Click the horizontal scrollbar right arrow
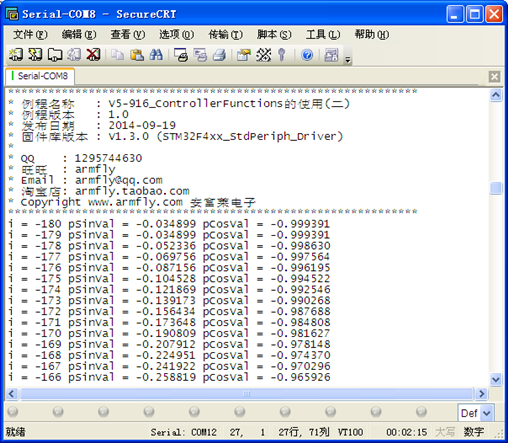The image size is (508, 443). (x=481, y=394)
